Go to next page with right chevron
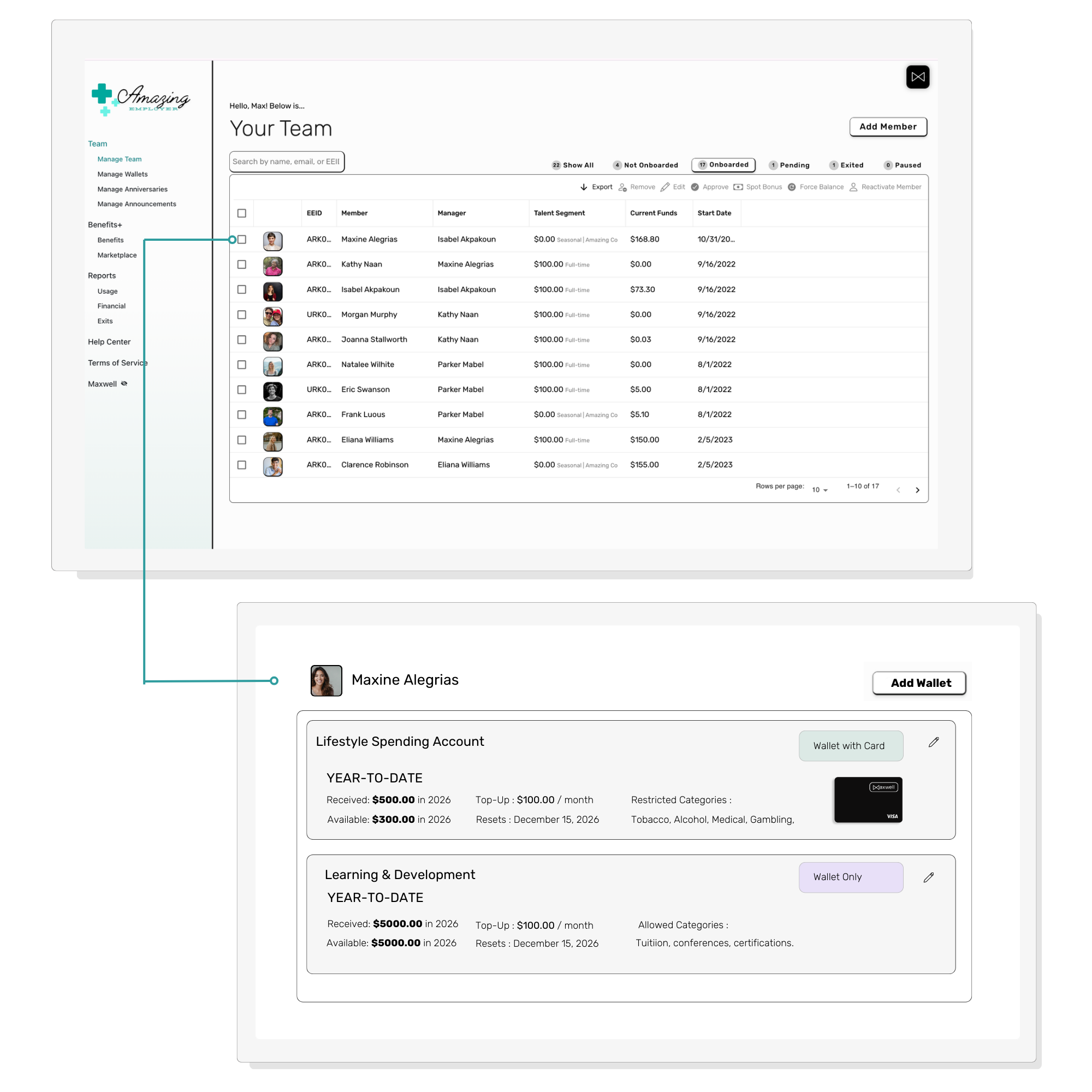The image size is (1092, 1092). [x=917, y=490]
